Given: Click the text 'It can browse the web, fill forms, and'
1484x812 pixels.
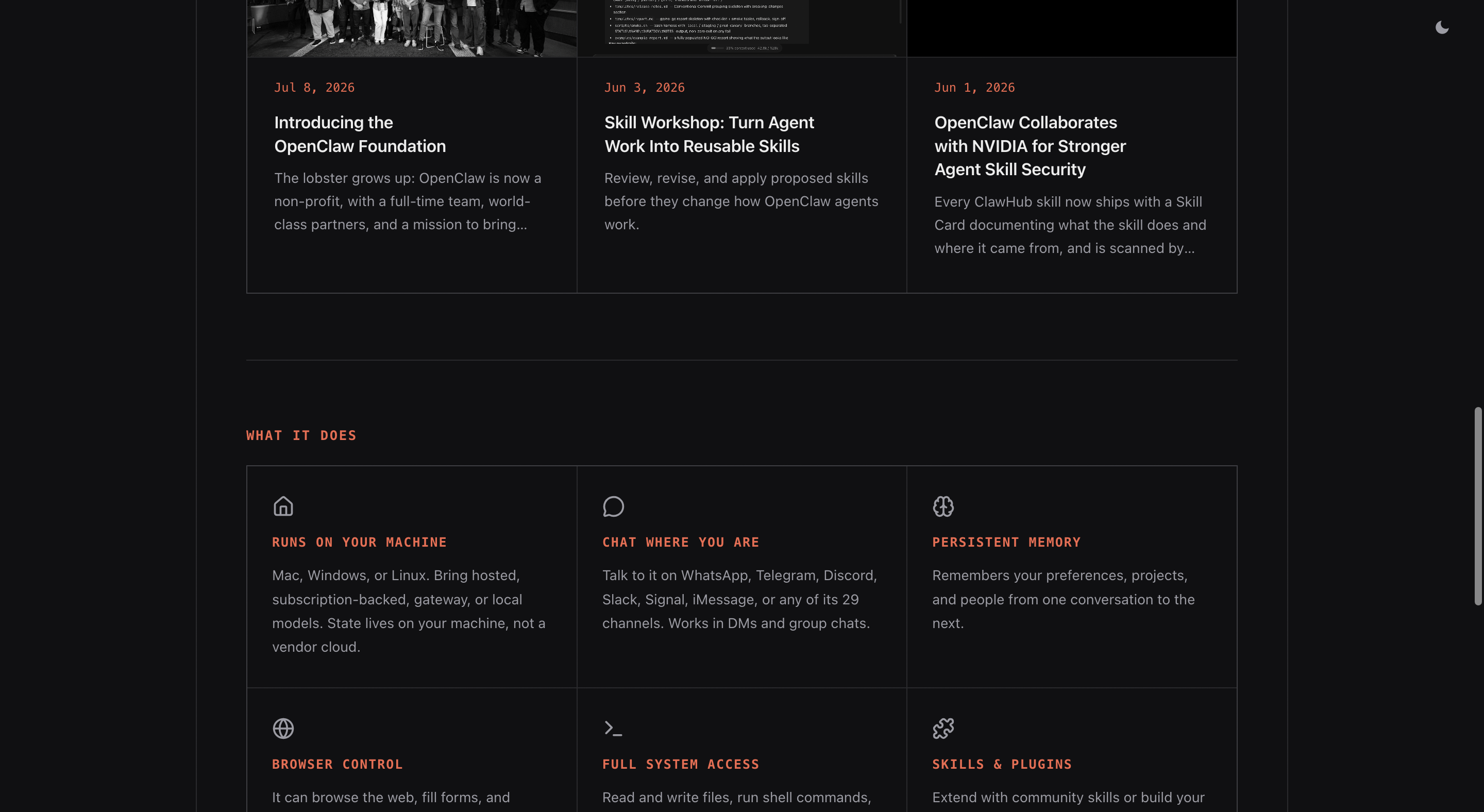Looking at the screenshot, I should [391, 798].
